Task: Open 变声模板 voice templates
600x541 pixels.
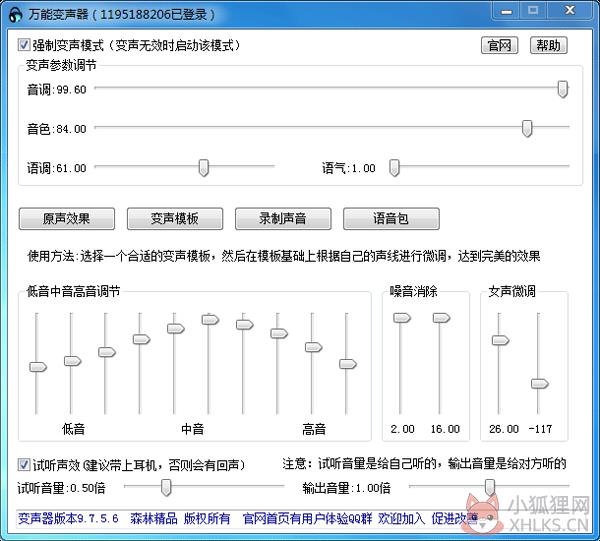Action: pyautogui.click(x=175, y=218)
